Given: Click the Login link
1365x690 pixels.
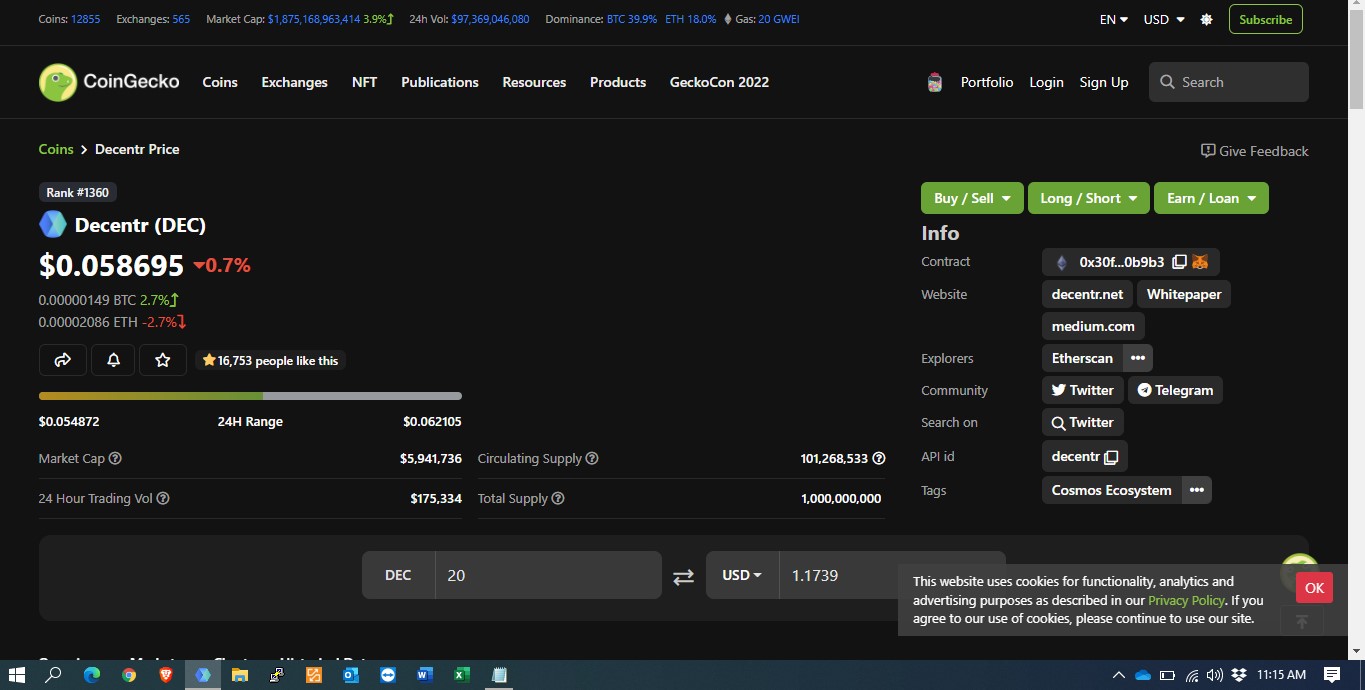Looking at the screenshot, I should click(1046, 82).
